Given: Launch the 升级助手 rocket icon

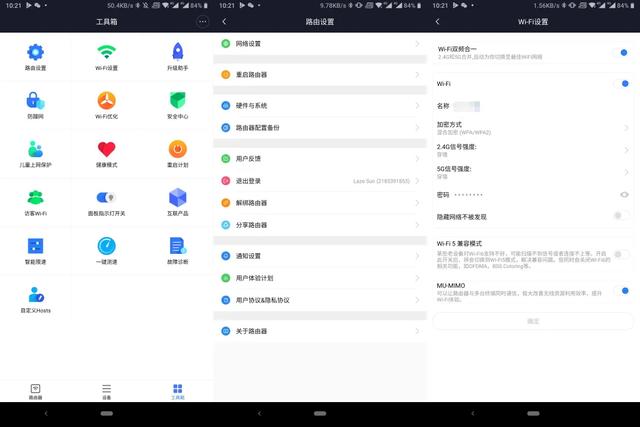Looking at the screenshot, I should [178, 52].
